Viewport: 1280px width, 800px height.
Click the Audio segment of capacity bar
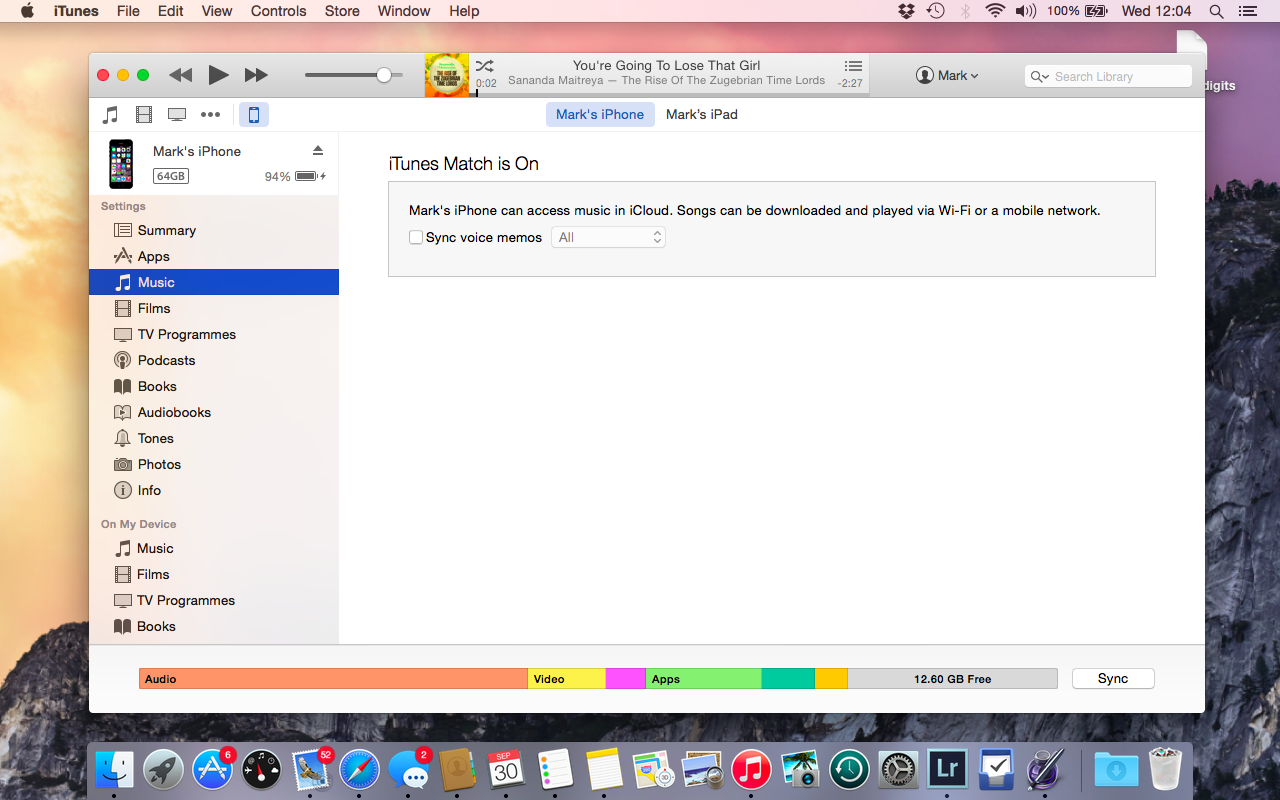[x=333, y=679]
